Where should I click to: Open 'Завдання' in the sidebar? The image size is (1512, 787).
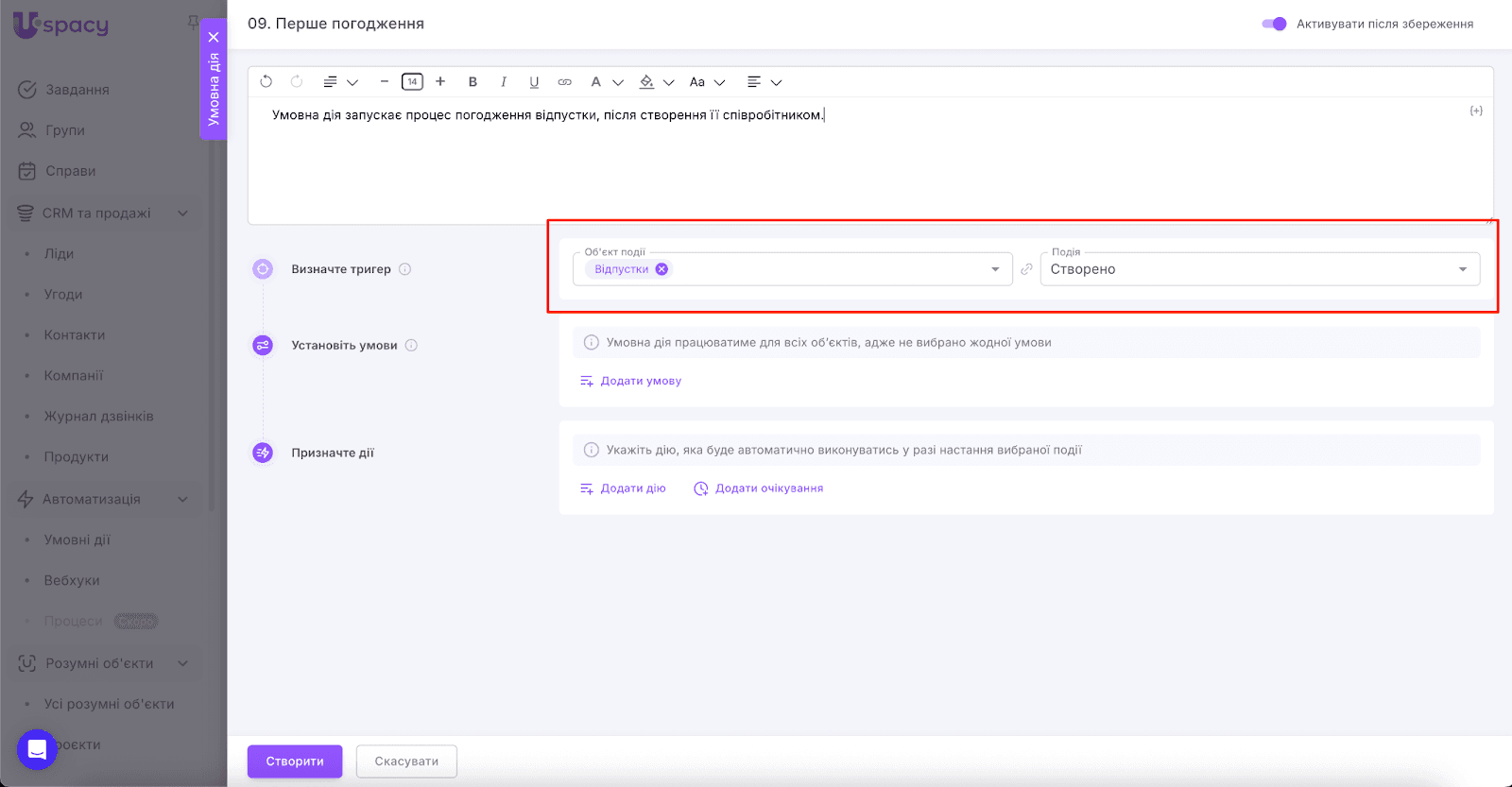(77, 90)
